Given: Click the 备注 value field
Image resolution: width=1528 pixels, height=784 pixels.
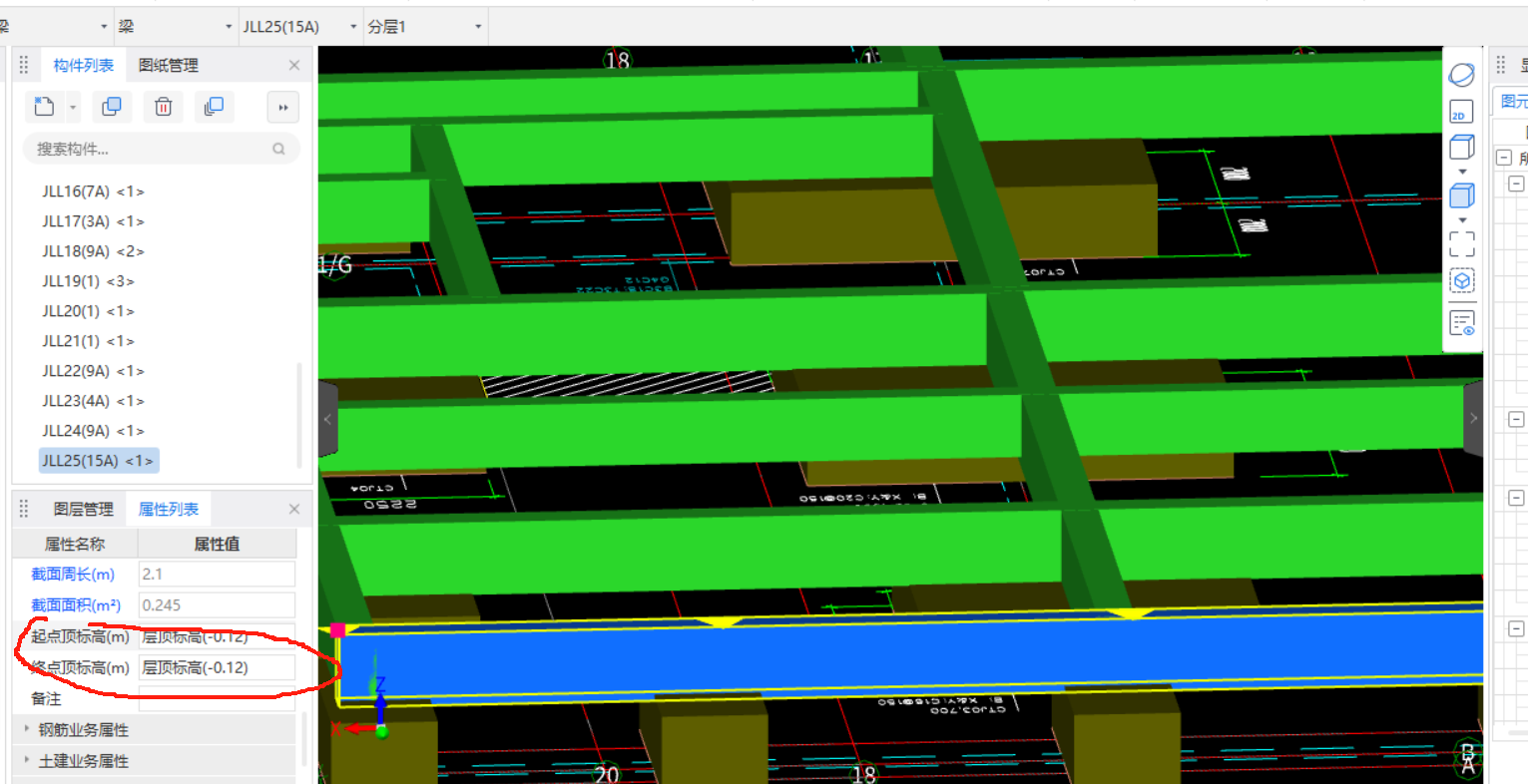Looking at the screenshot, I should pyautogui.click(x=217, y=698).
